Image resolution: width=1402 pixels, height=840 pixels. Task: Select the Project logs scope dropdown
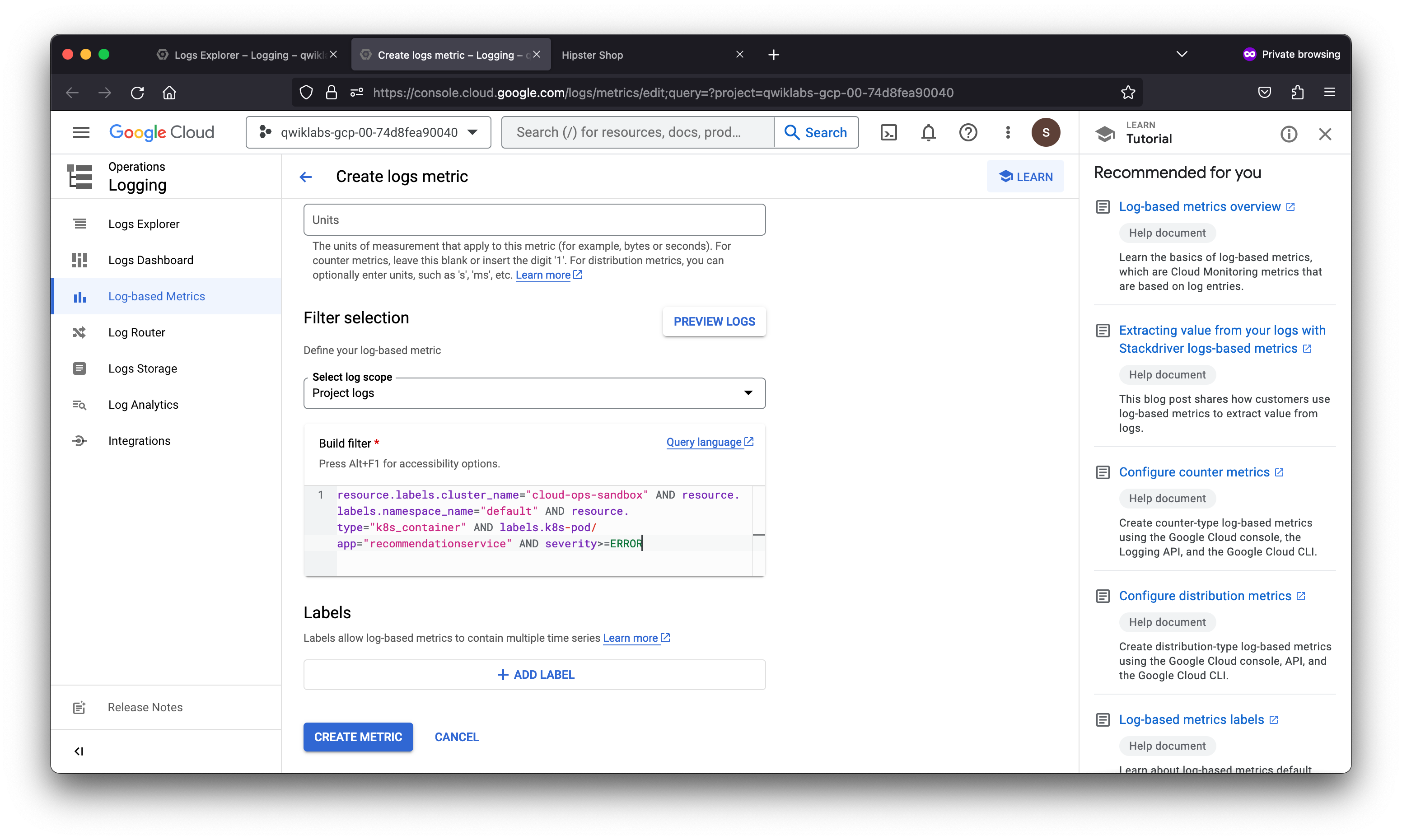click(x=534, y=392)
